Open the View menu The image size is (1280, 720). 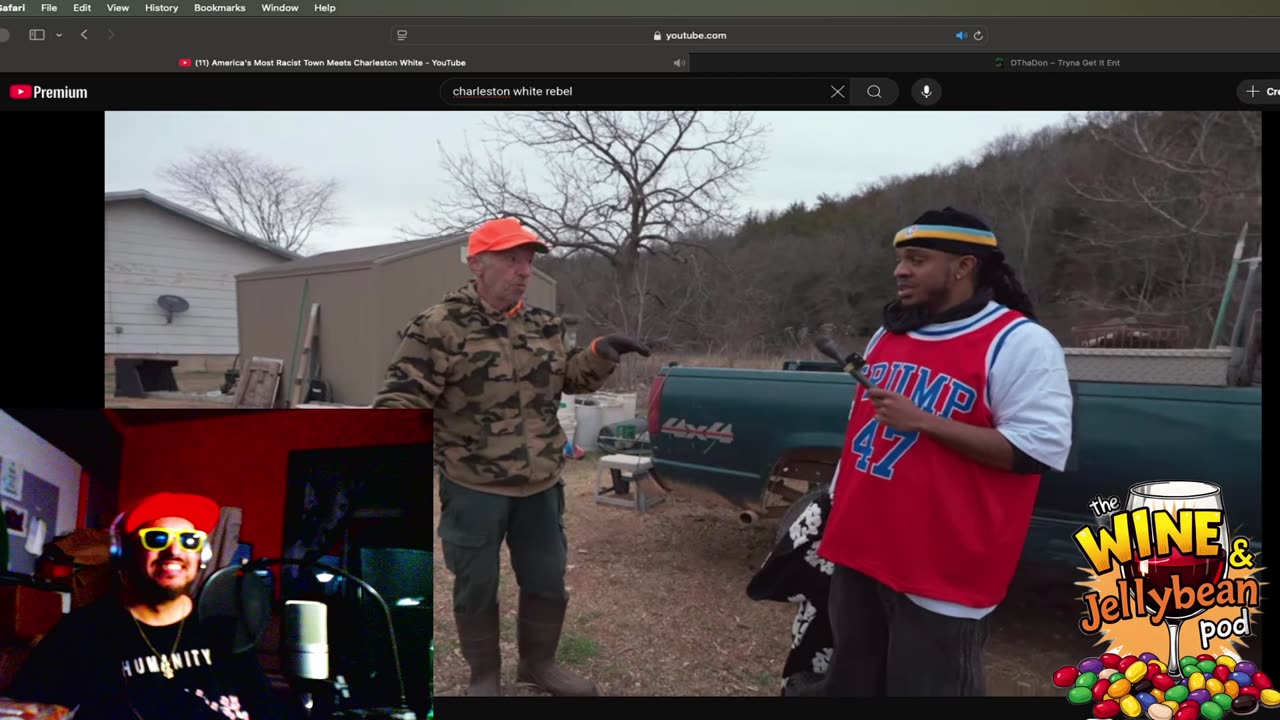coord(118,8)
